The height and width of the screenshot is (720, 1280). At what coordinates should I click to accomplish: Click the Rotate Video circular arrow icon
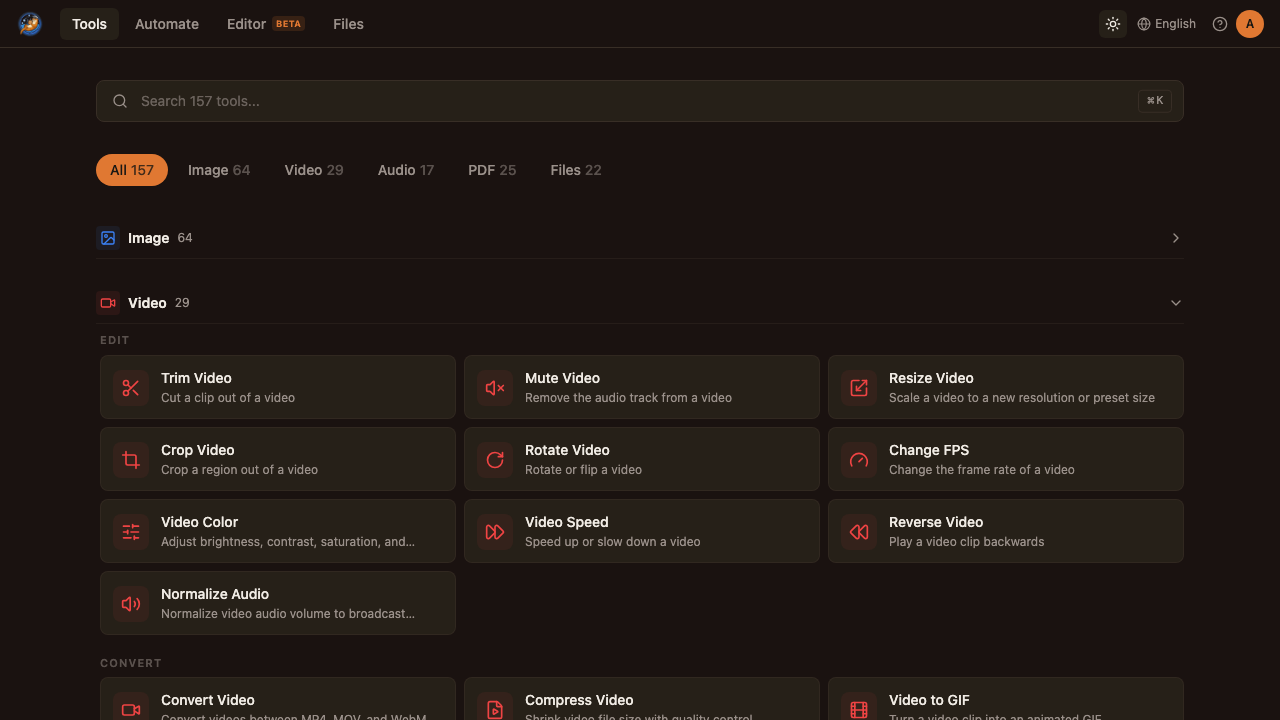click(495, 459)
